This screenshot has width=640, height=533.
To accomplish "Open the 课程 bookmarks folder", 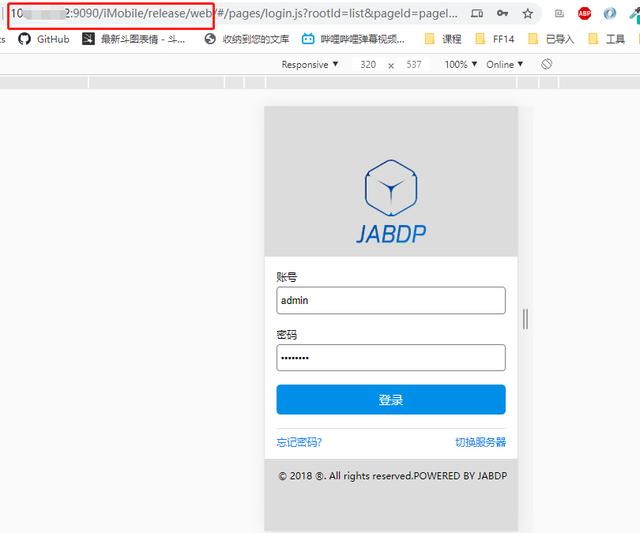I will [443, 39].
